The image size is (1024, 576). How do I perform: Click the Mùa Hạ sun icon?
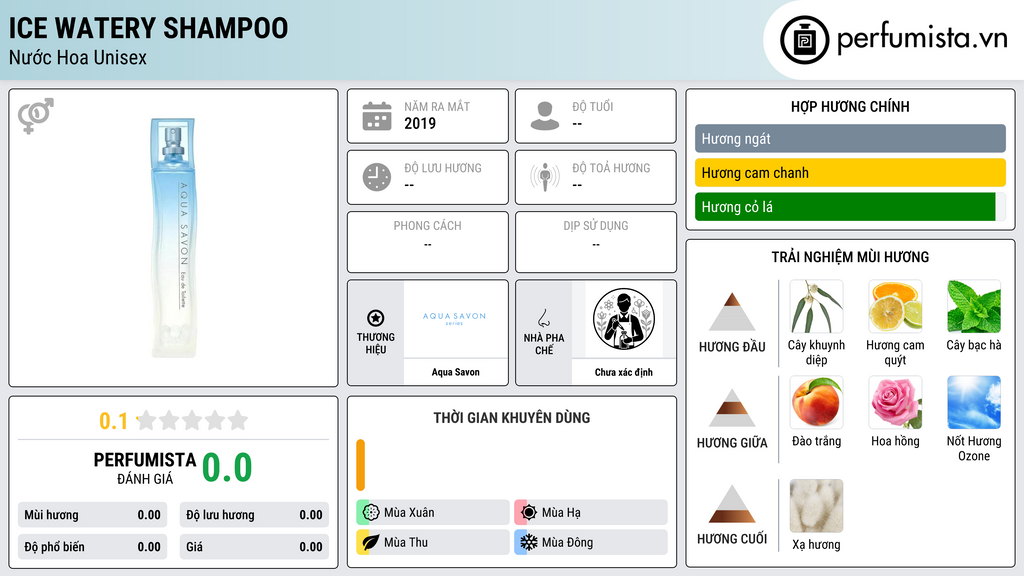pyautogui.click(x=529, y=513)
